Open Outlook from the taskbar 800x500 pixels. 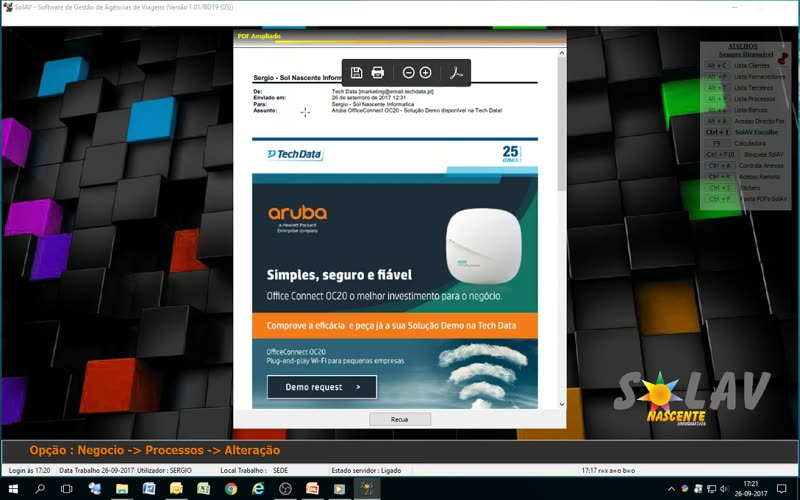coord(177,489)
